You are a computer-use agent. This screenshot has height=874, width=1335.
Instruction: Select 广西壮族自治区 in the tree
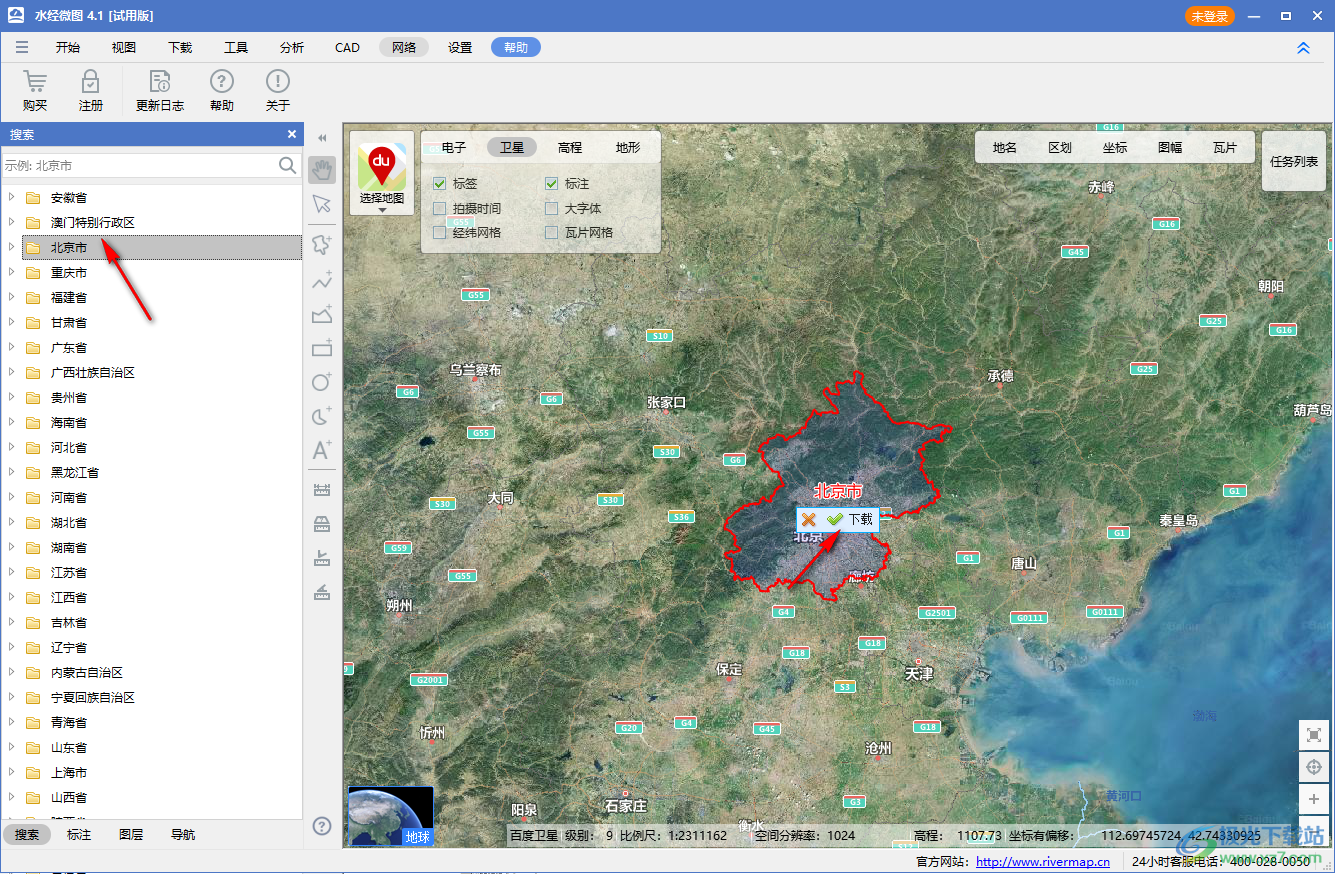tap(93, 372)
